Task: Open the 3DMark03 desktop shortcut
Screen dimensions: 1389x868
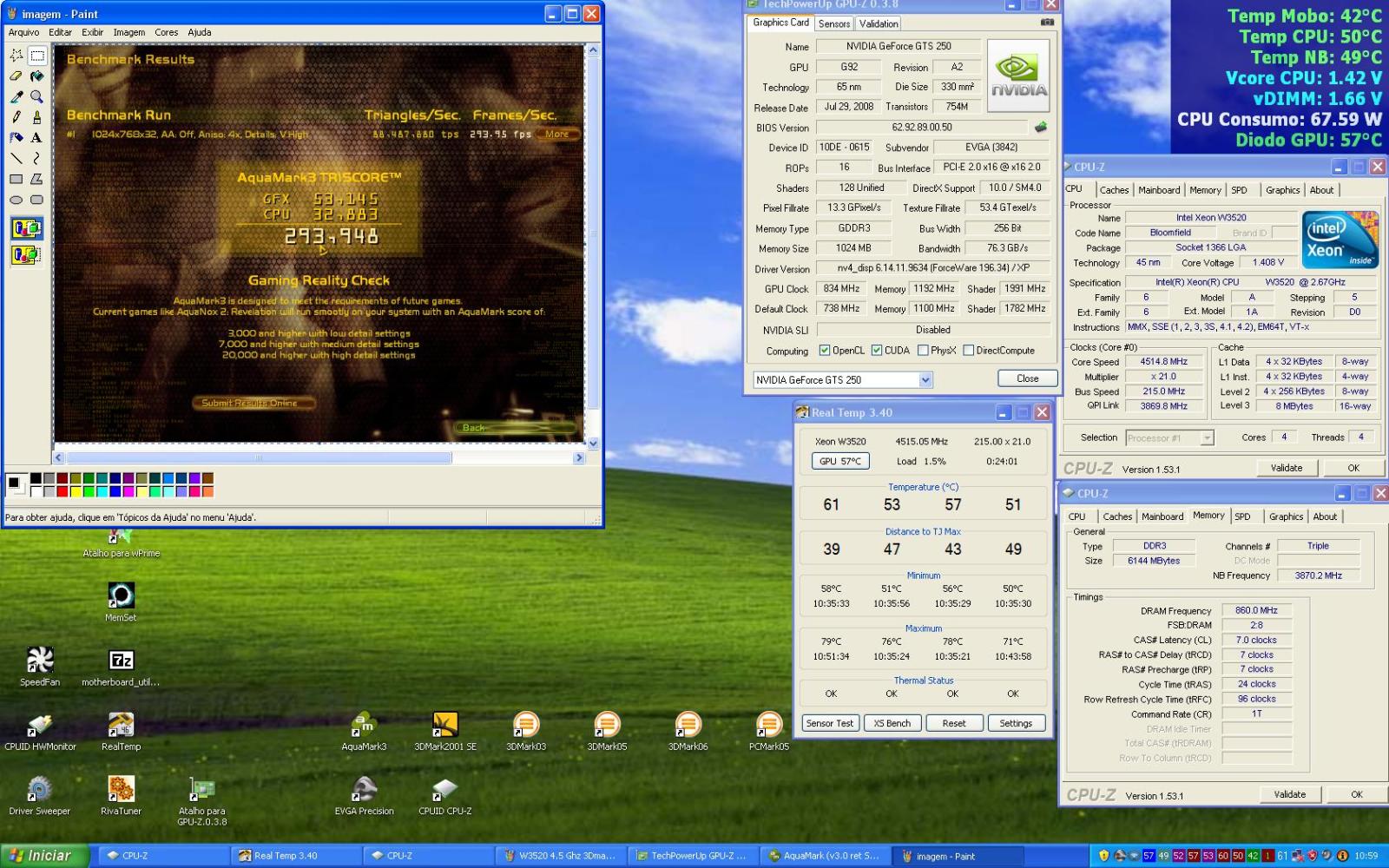Action: click(x=526, y=732)
